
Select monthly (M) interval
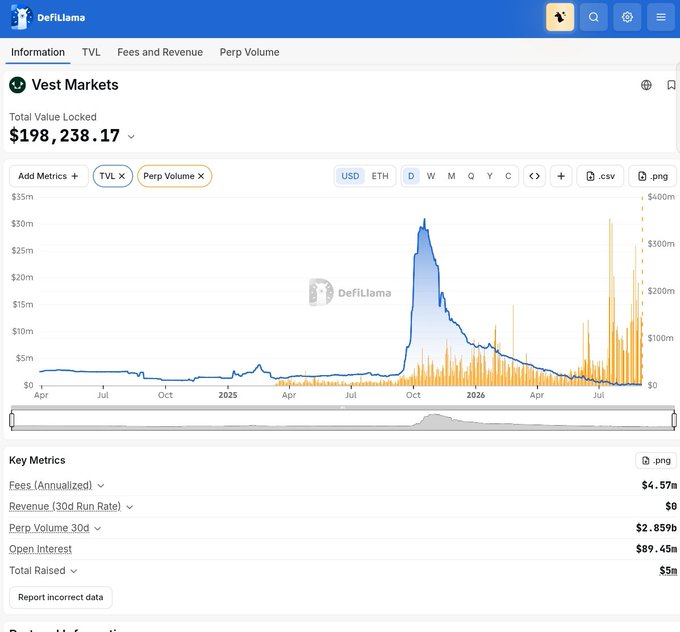451,176
